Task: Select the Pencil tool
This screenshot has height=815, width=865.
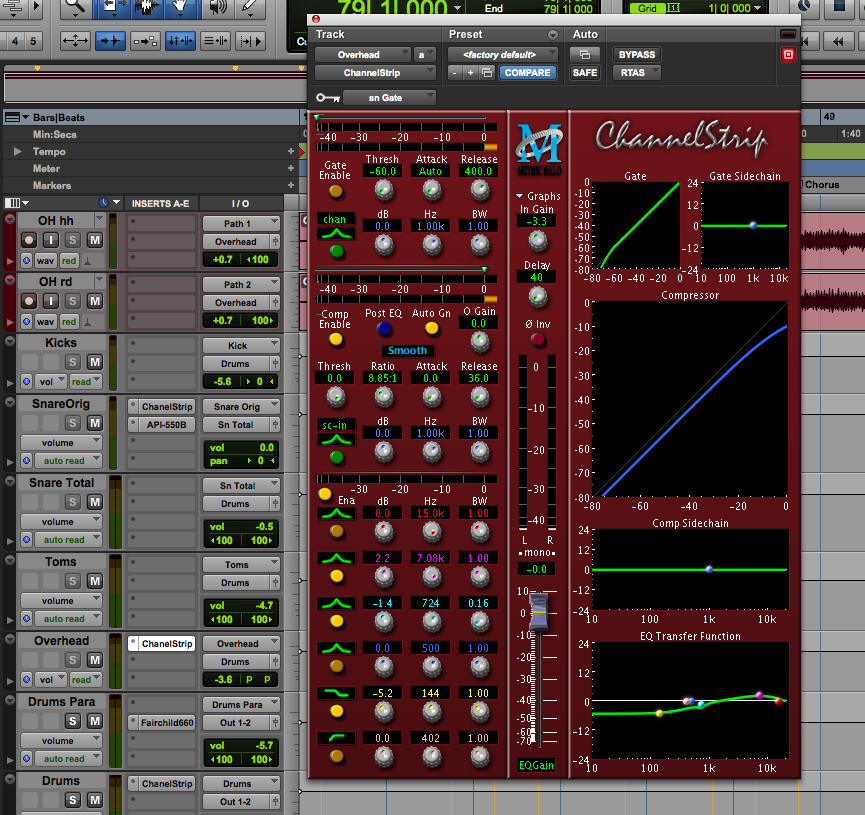Action: coord(249,7)
